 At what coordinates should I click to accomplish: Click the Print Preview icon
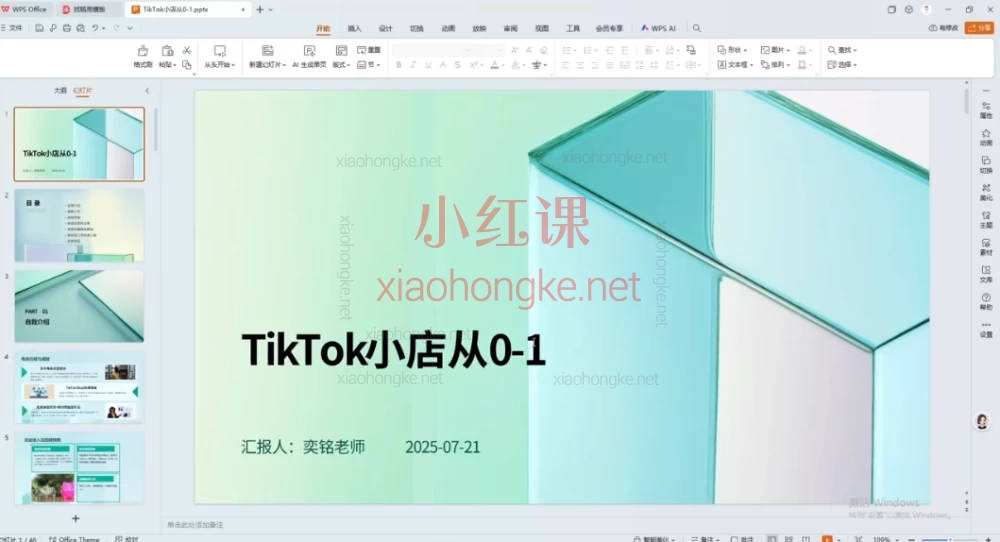tap(80, 28)
